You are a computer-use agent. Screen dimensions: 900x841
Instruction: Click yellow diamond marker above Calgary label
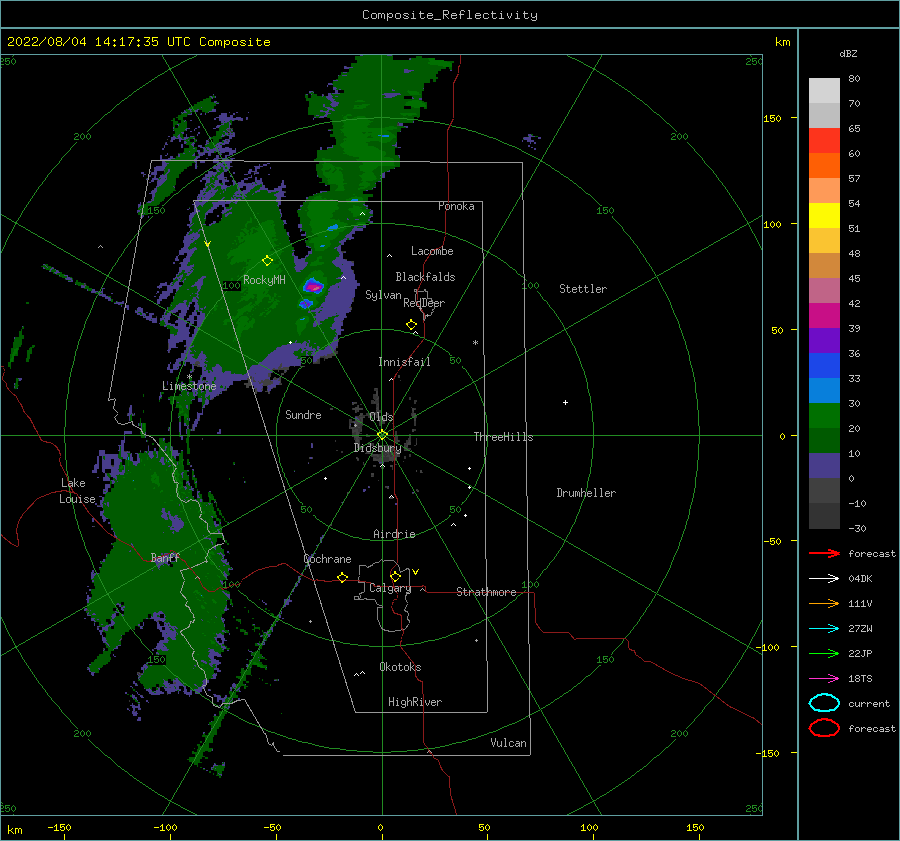coord(395,576)
